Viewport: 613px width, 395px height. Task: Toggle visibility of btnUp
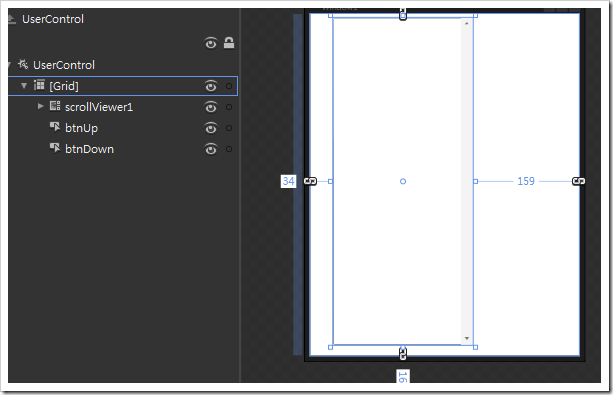[211, 128]
